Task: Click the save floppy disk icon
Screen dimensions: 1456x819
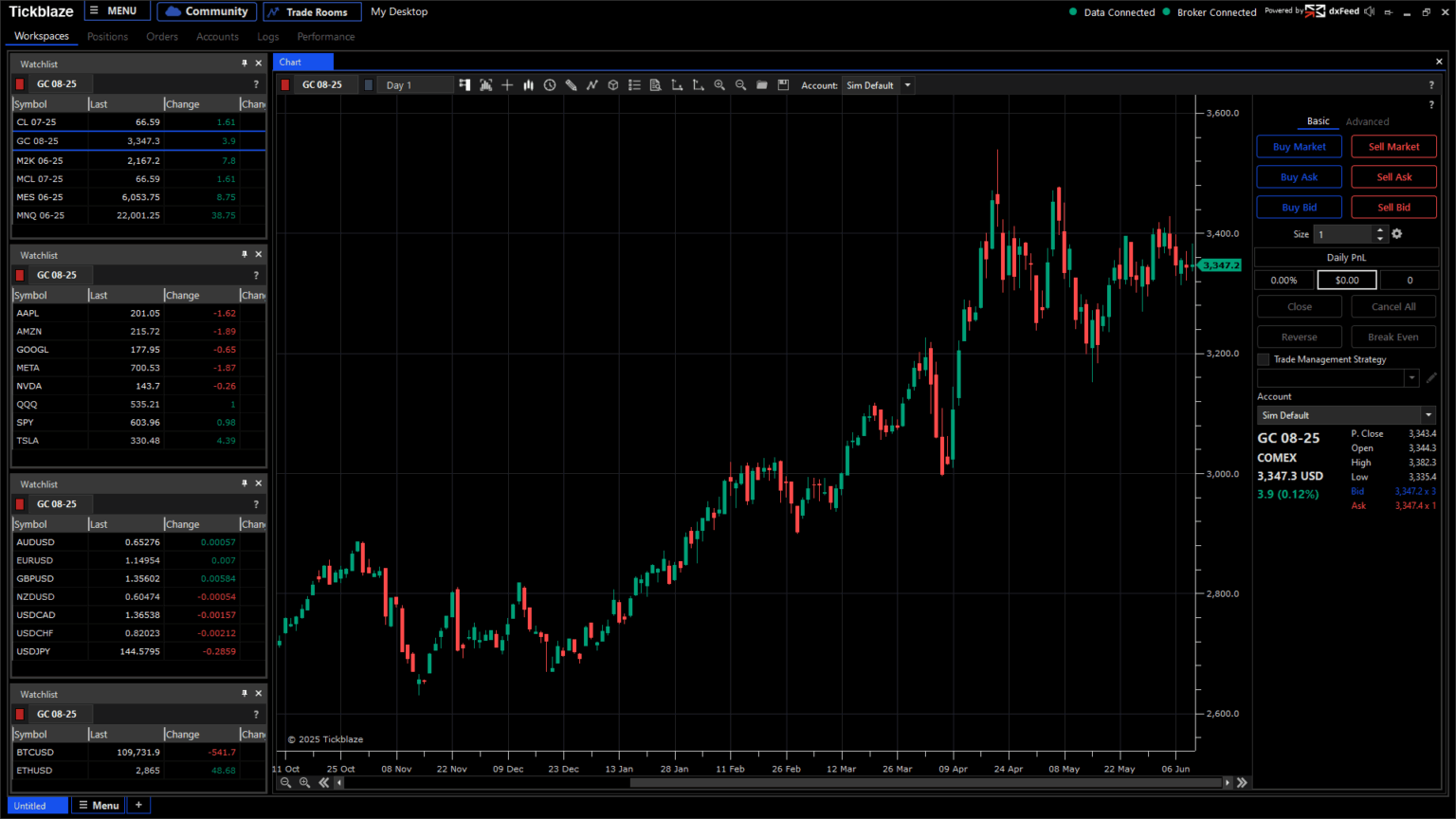Action: 783,85
